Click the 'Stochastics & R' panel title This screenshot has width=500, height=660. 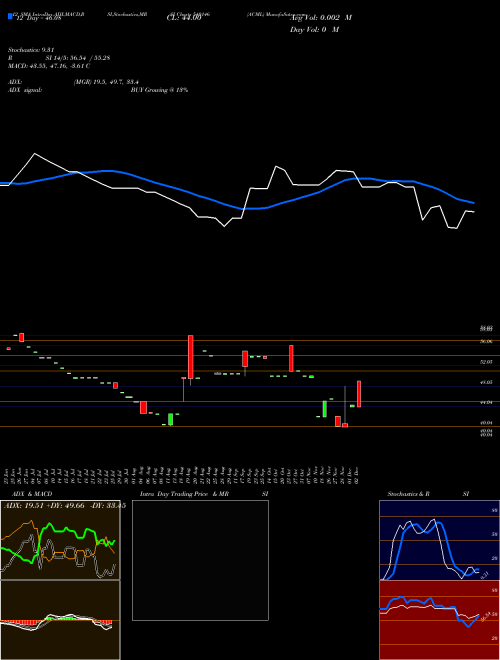[x=408, y=494]
